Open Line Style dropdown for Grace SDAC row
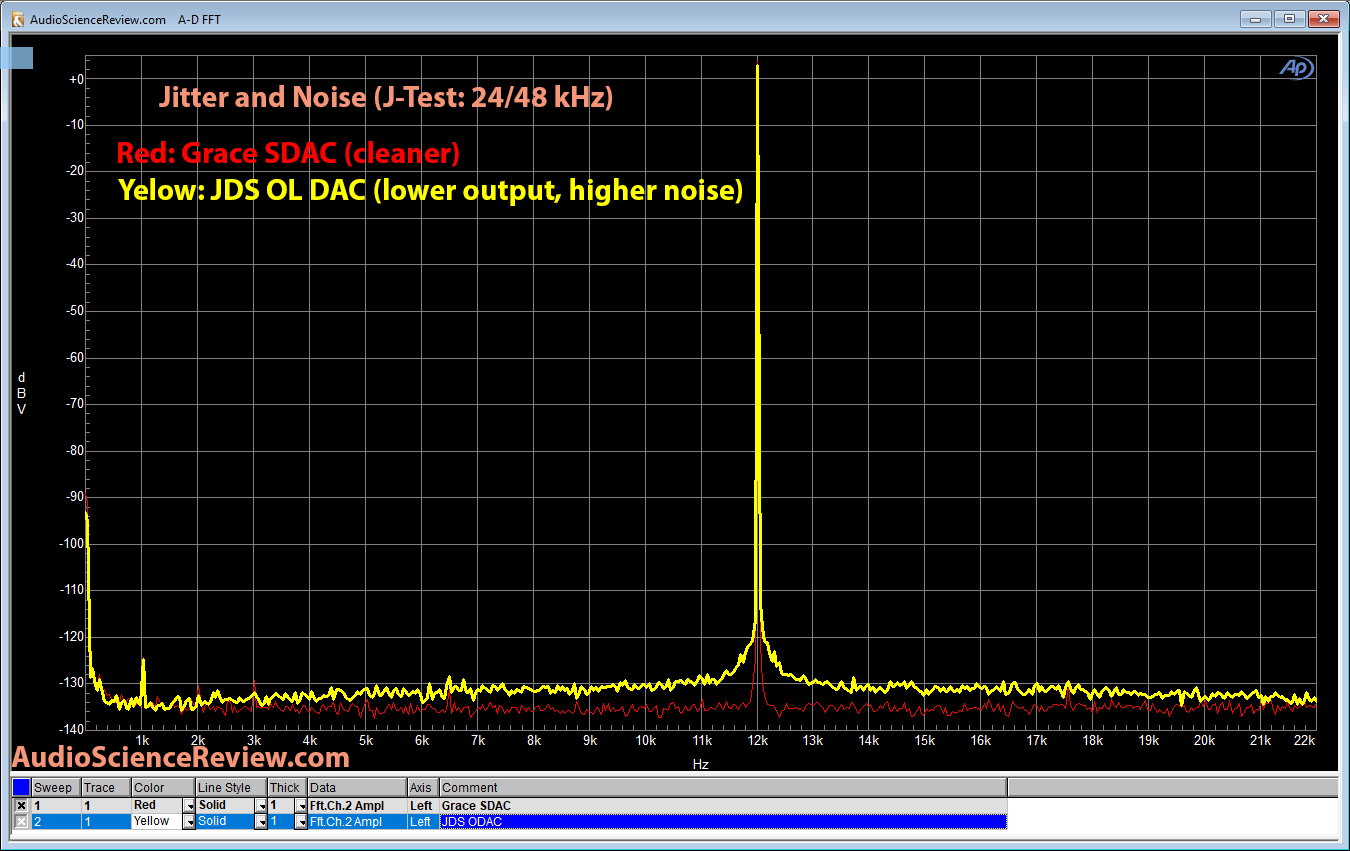1350x851 pixels. (261, 805)
